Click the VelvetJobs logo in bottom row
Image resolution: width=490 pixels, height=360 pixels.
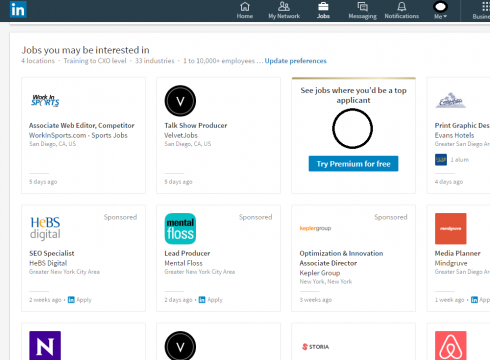[180, 346]
